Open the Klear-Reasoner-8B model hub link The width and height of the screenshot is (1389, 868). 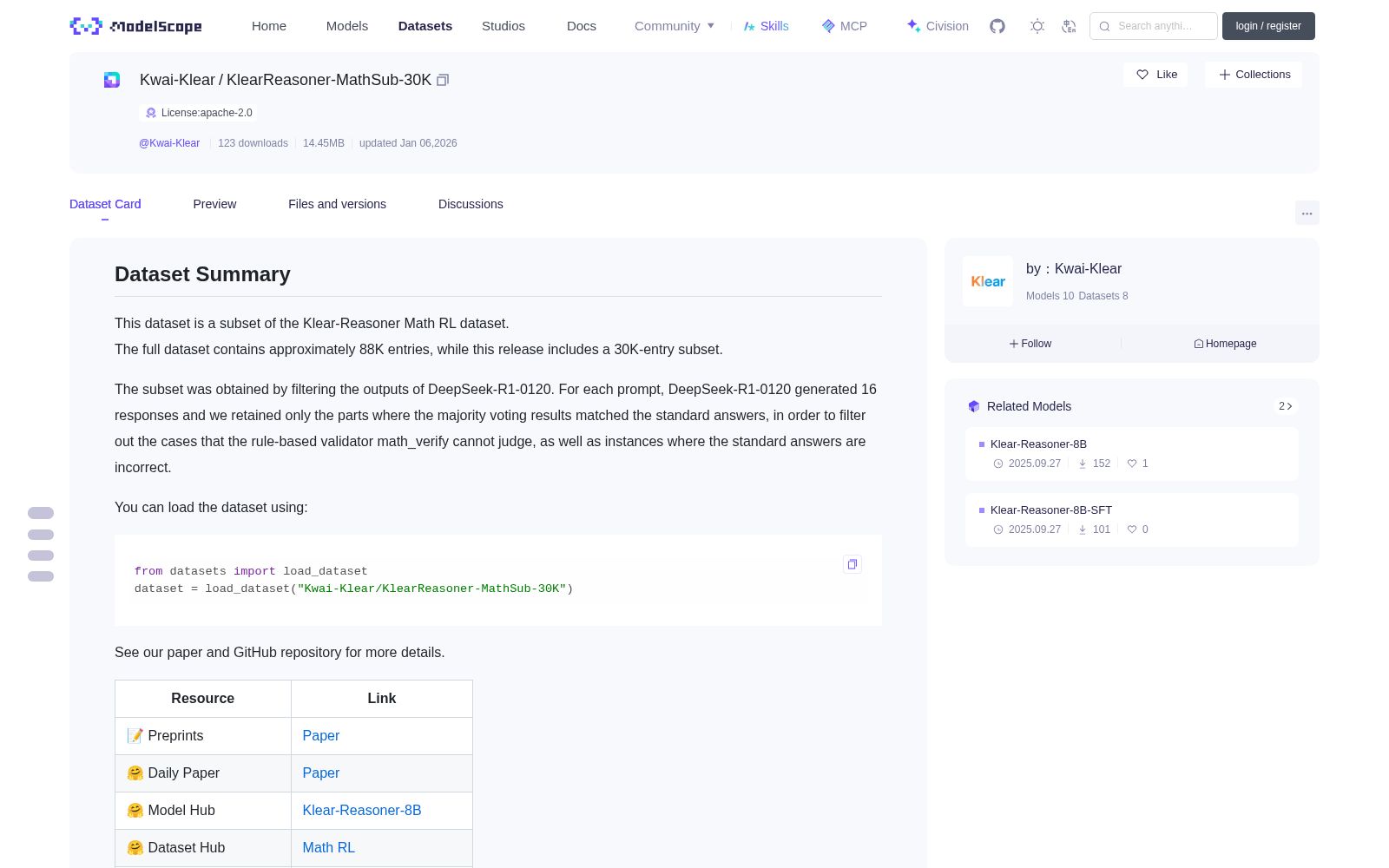[x=362, y=810]
